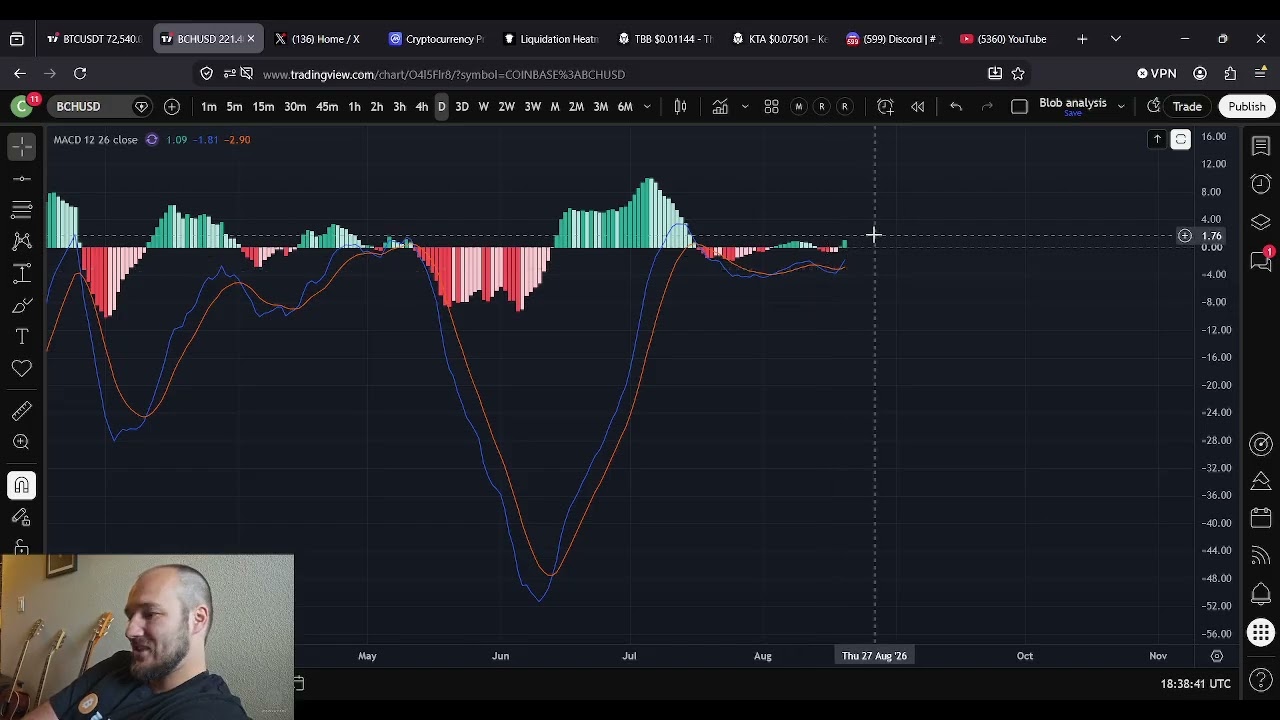Image resolution: width=1280 pixels, height=720 pixels.
Task: Open the Trade button
Action: [1187, 106]
